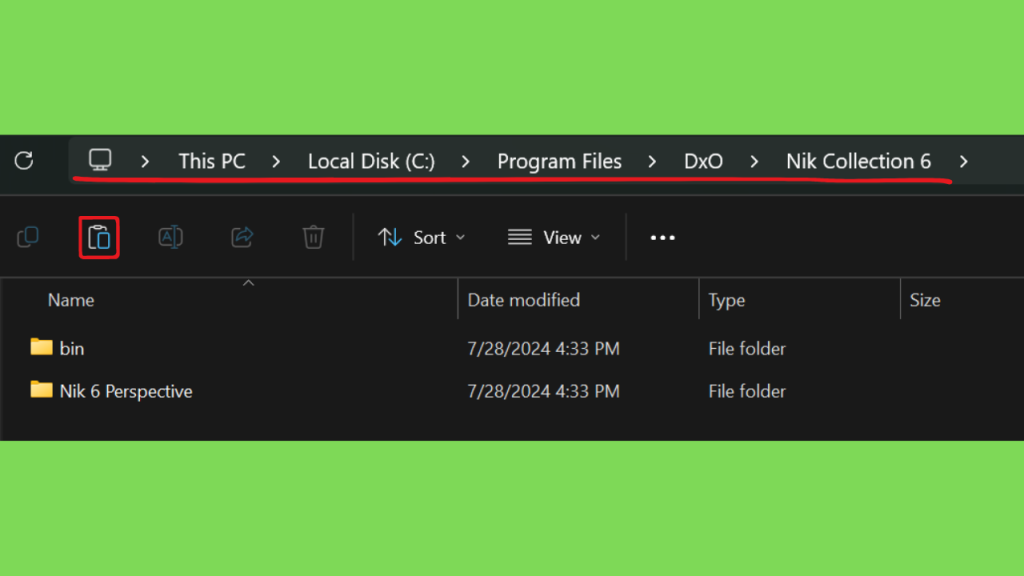
Task: Click the date modified of the bin folder
Action: pyautogui.click(x=543, y=348)
